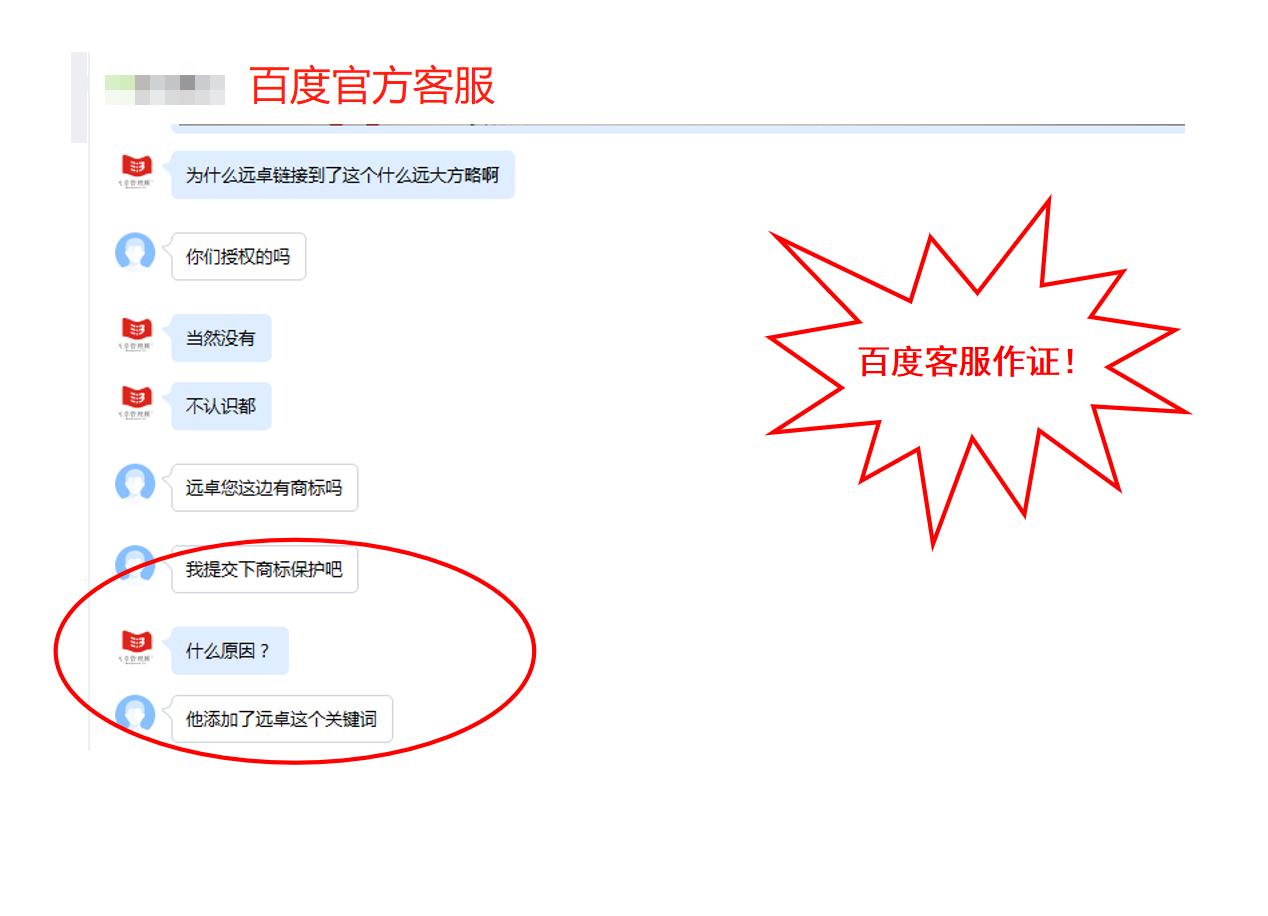Click blue user avatar next to '你们授权的吗'
The width and height of the screenshot is (1268, 916).
135,252
